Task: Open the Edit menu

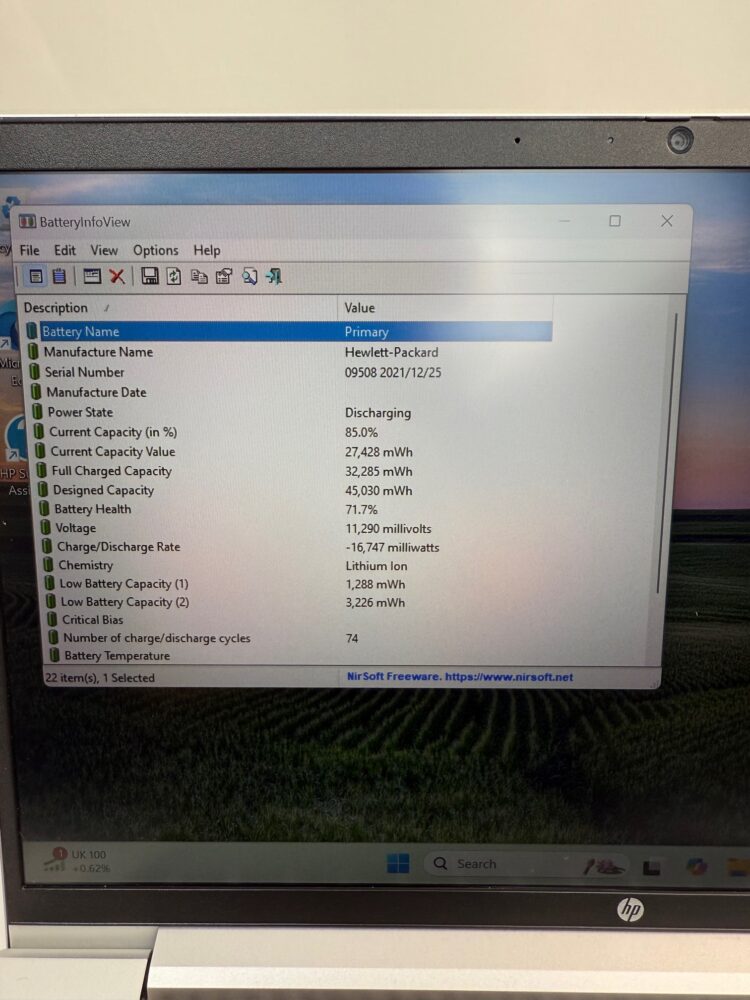Action: 65,250
